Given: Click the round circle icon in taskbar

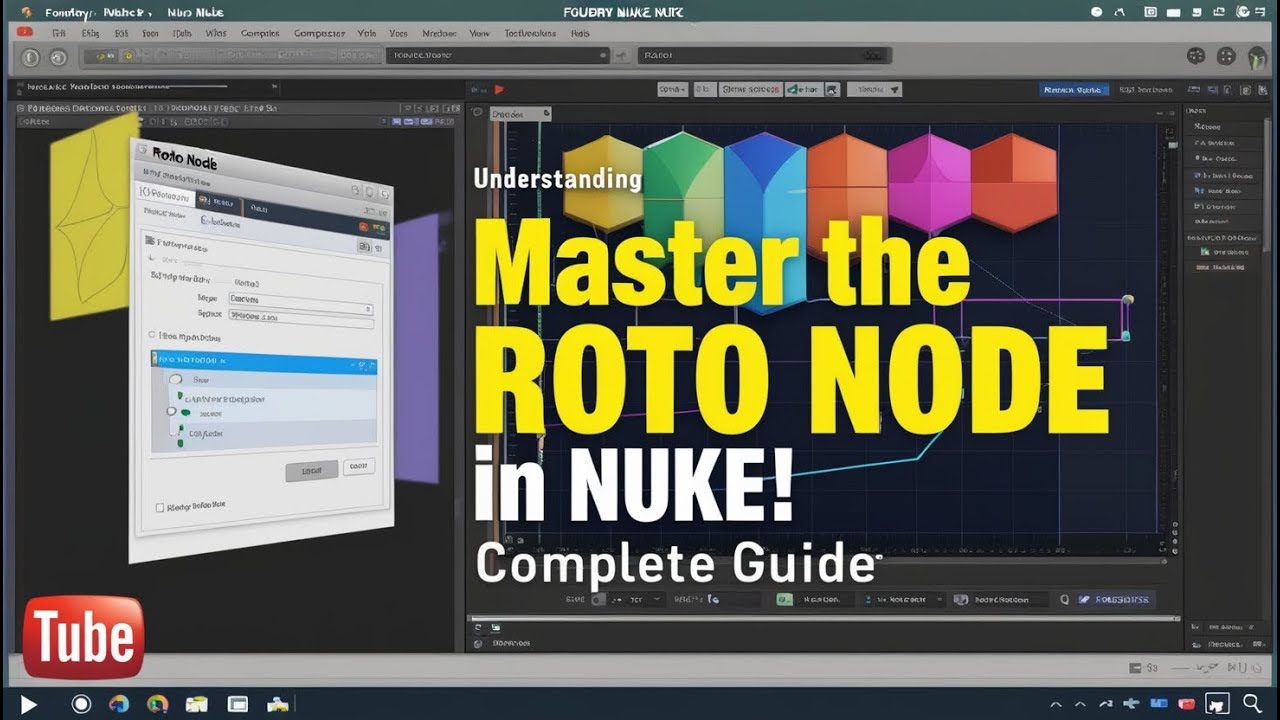Looking at the screenshot, I should tap(81, 704).
